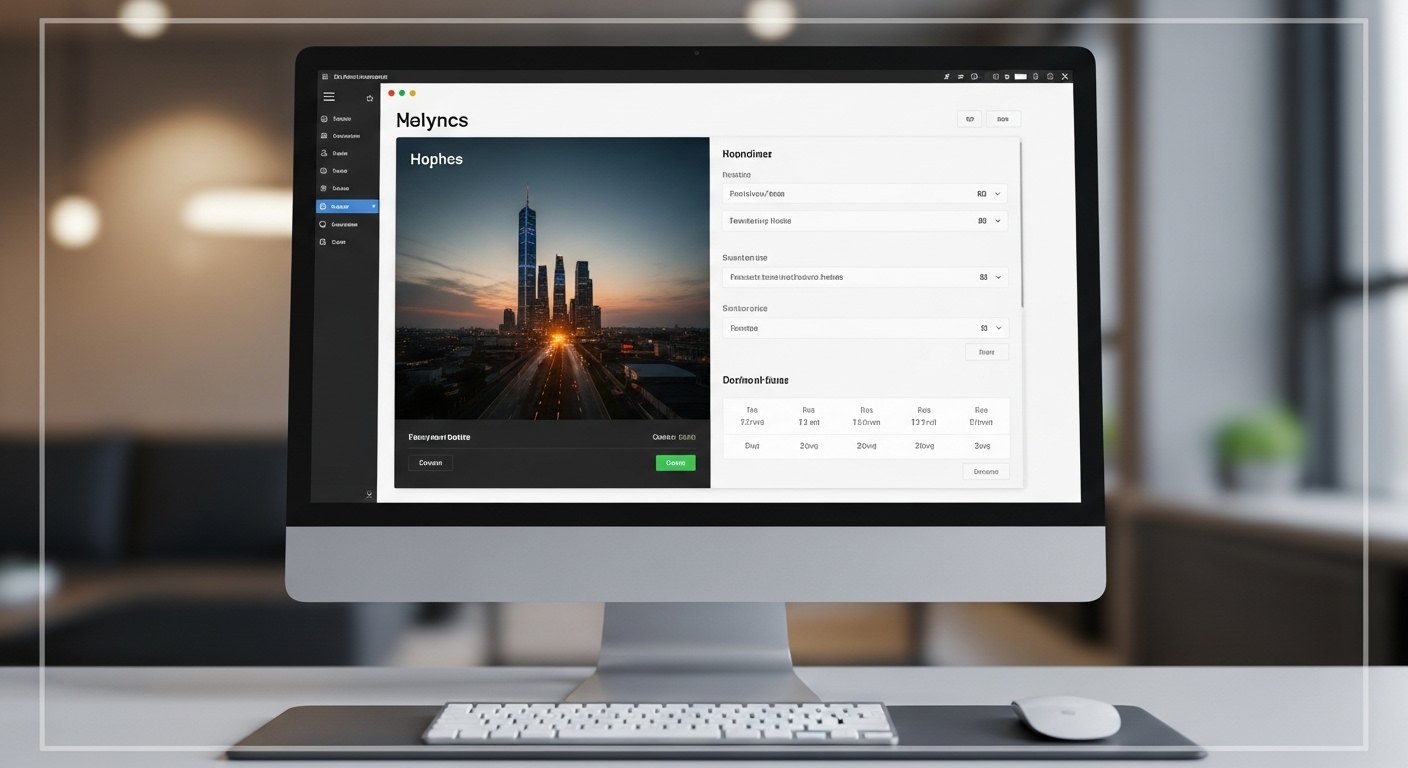Click the chevron at the bottom of the sidebar
The width and height of the screenshot is (1408, 768).
coord(369,494)
